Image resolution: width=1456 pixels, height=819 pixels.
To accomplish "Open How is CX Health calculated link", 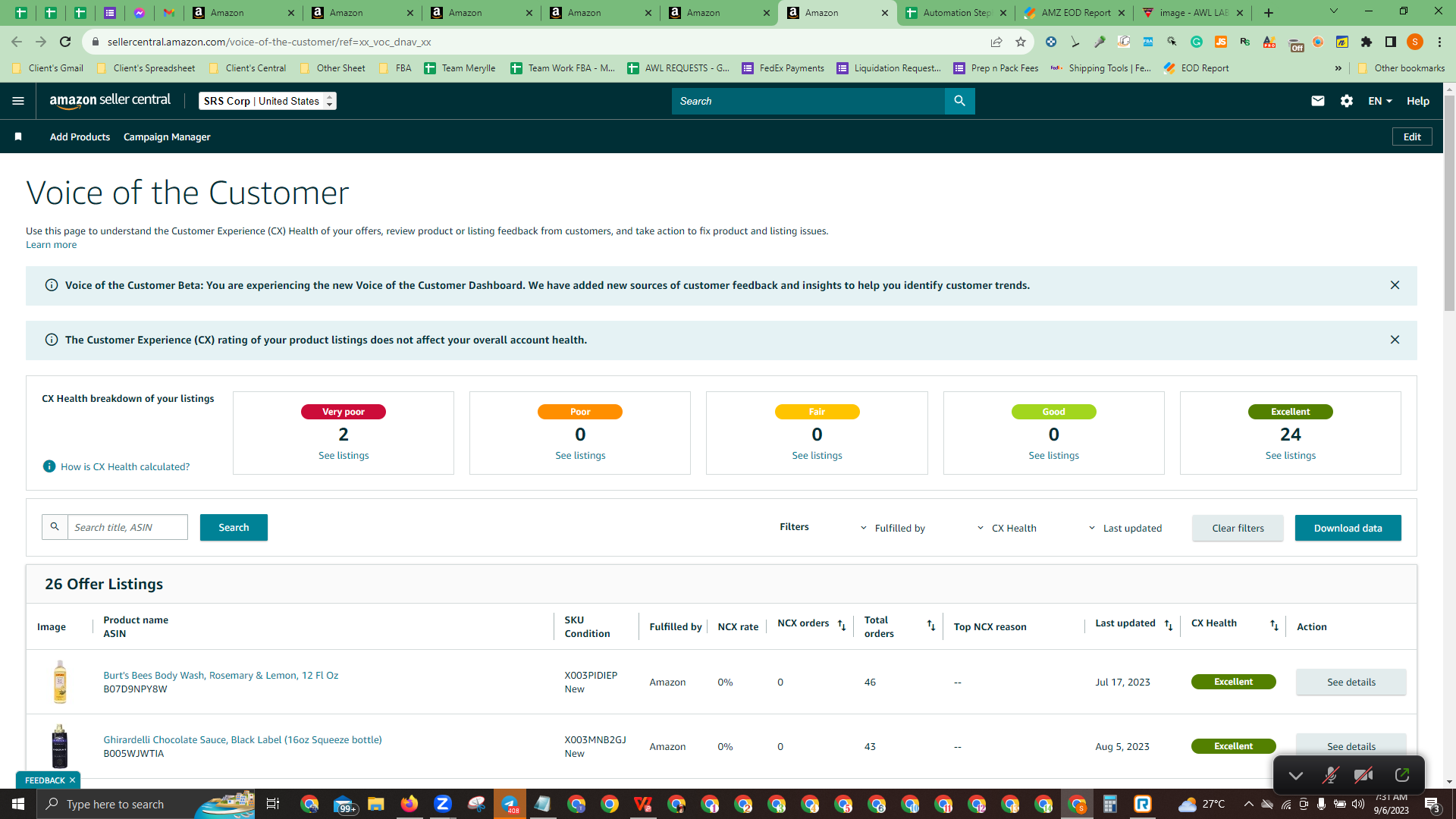I will point(125,466).
